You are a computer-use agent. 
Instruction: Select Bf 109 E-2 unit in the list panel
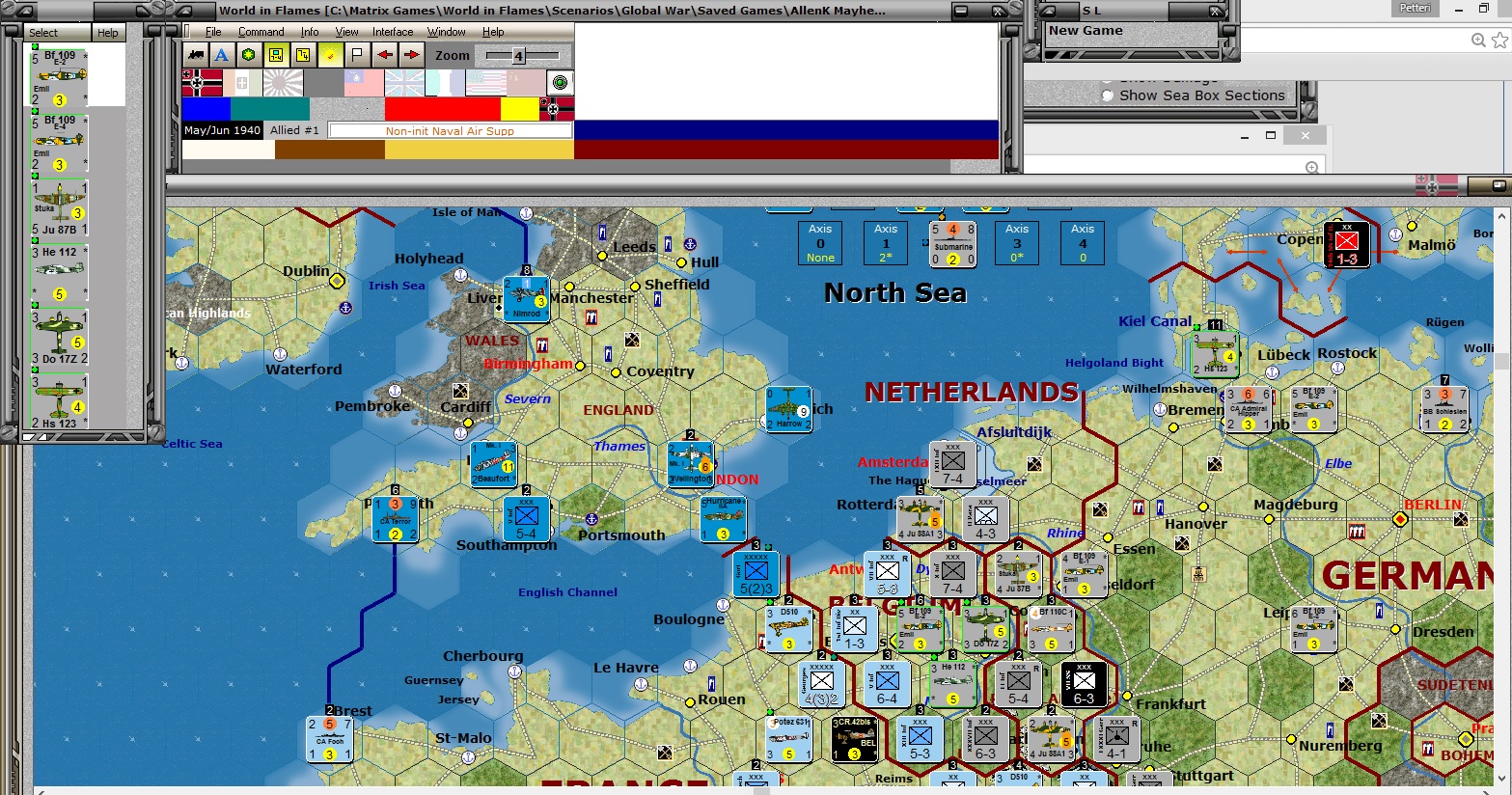[59, 77]
